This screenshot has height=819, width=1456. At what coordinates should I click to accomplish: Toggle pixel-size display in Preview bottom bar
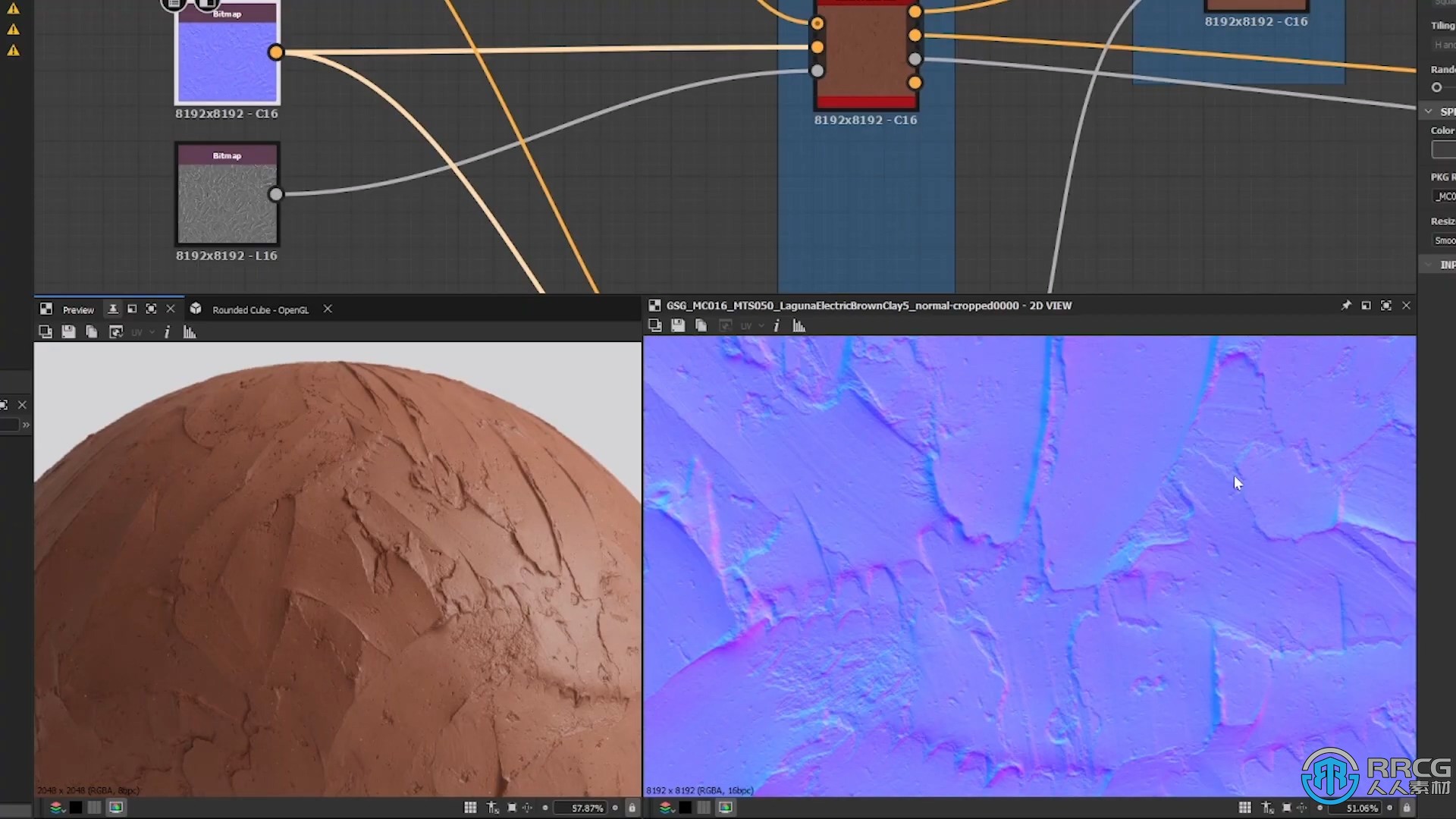(x=493, y=808)
